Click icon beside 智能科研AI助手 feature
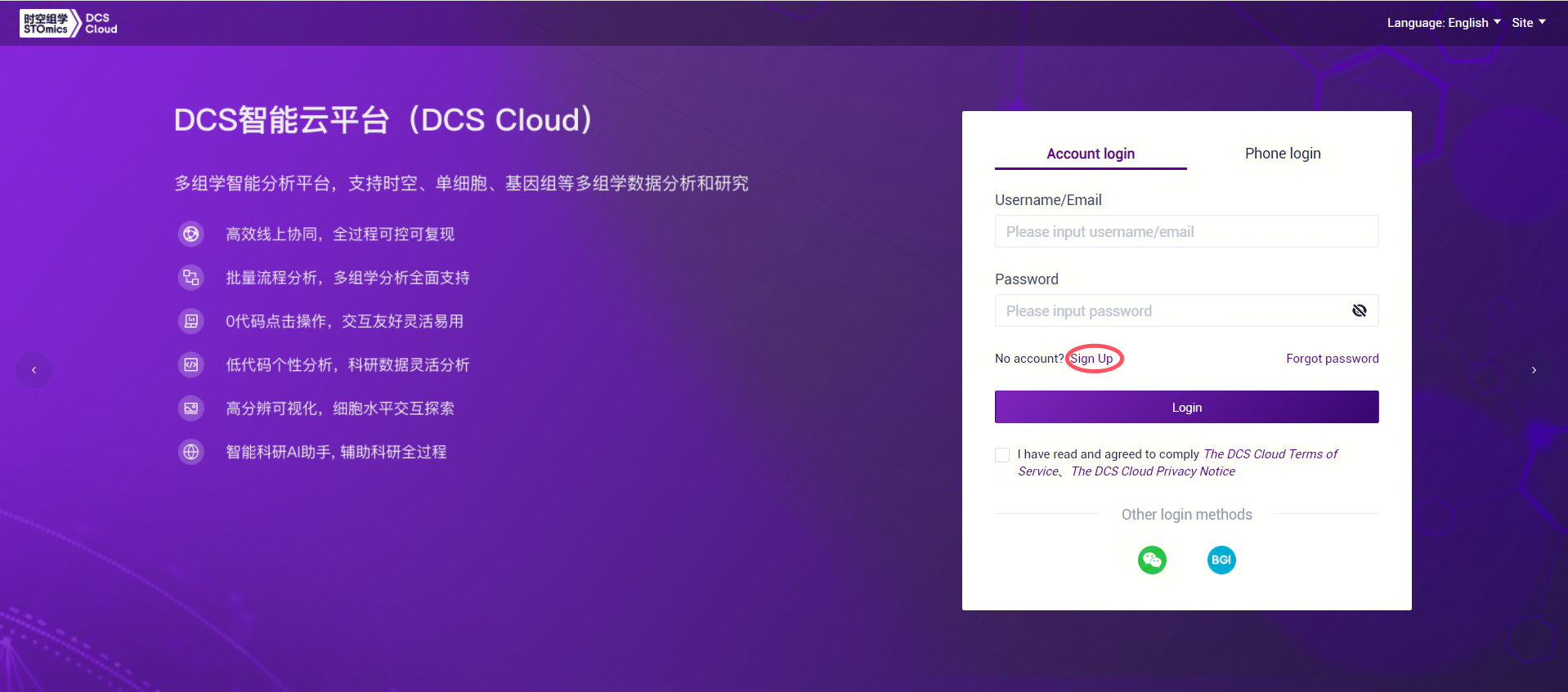 [191, 452]
